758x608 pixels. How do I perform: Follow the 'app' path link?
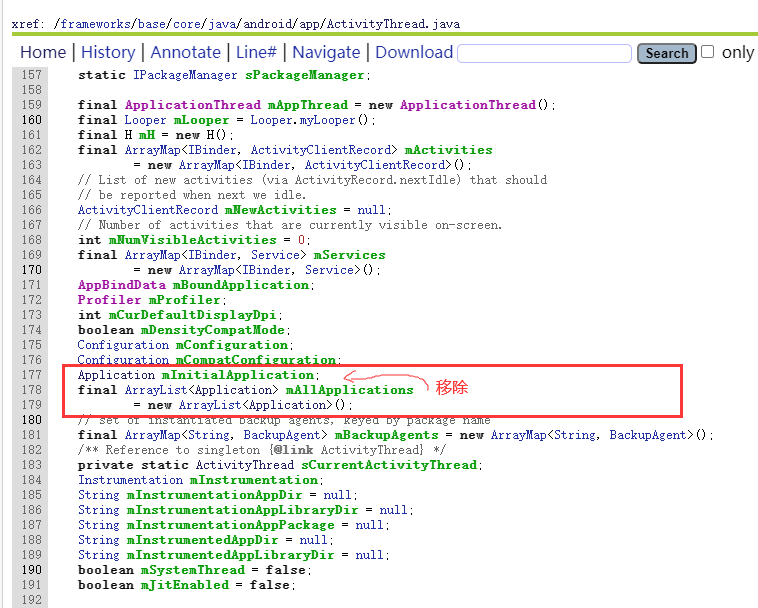[309, 24]
